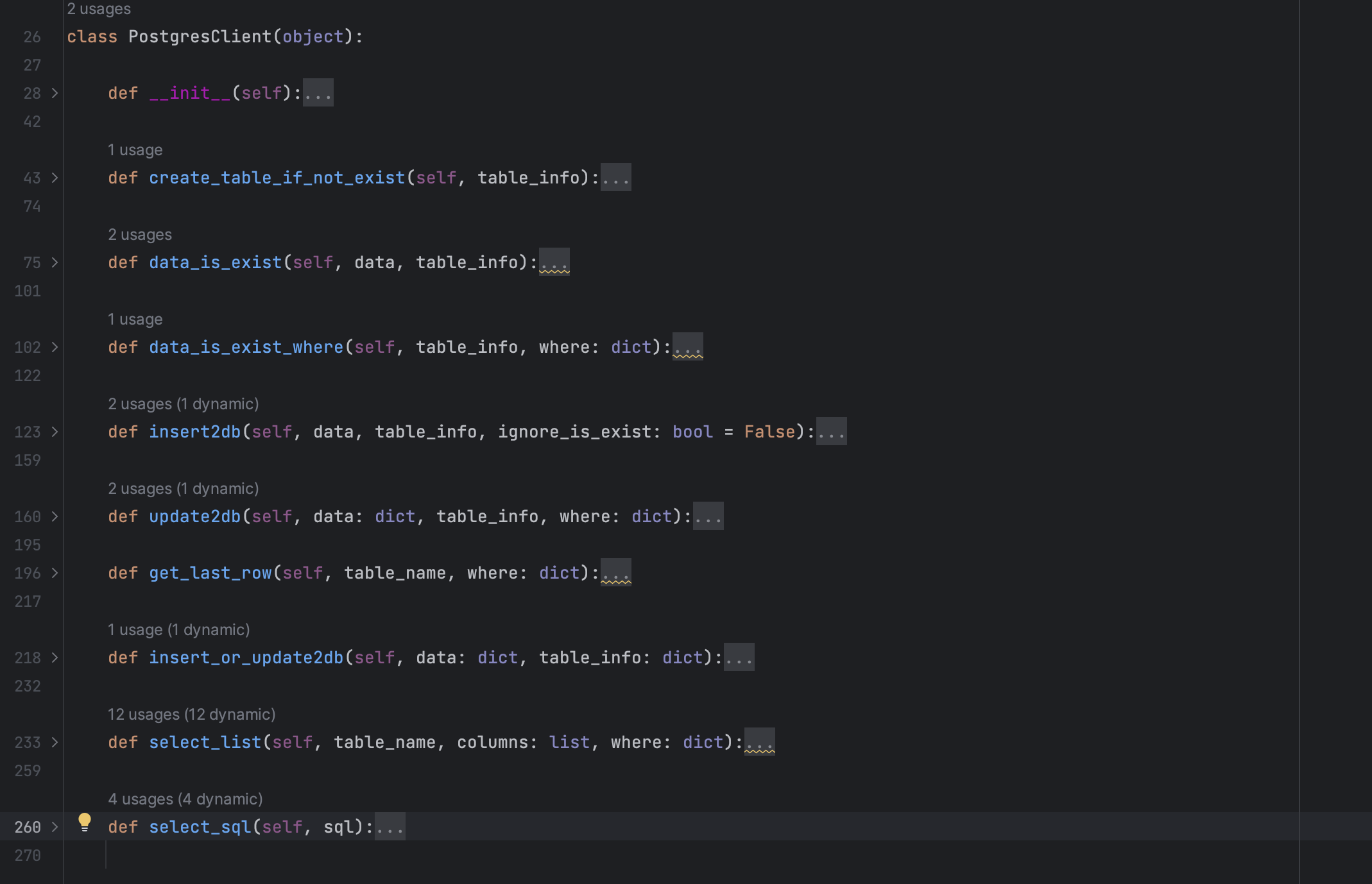Viewport: 1372px width, 884px height.
Task: Click folded ellipsis after __init__(self):
Action: pos(318,93)
